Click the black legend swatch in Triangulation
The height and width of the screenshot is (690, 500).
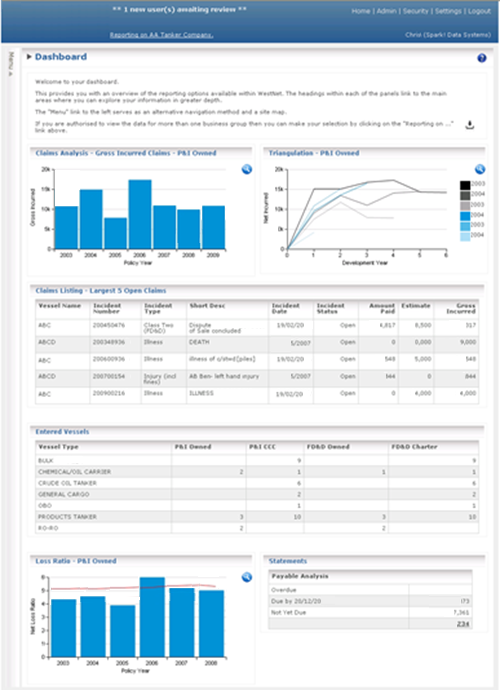click(465, 185)
